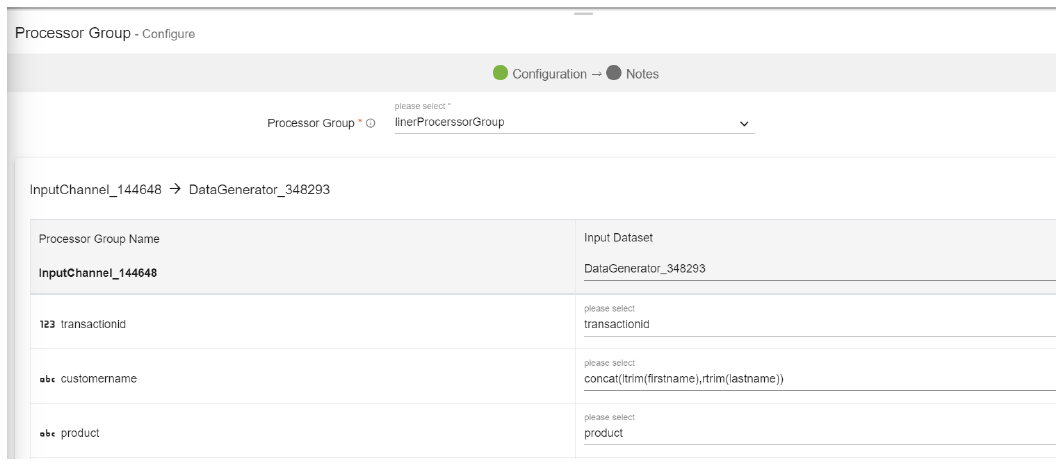Click the Processor Group - Configure title

101,34
